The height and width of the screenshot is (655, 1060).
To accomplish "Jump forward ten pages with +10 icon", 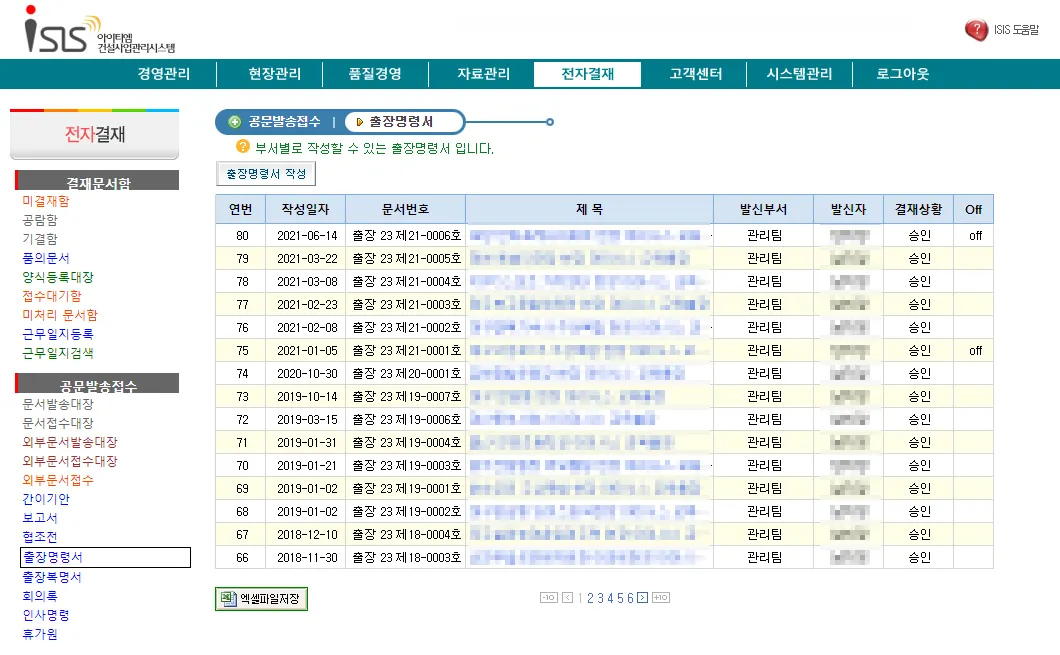I will (x=661, y=598).
